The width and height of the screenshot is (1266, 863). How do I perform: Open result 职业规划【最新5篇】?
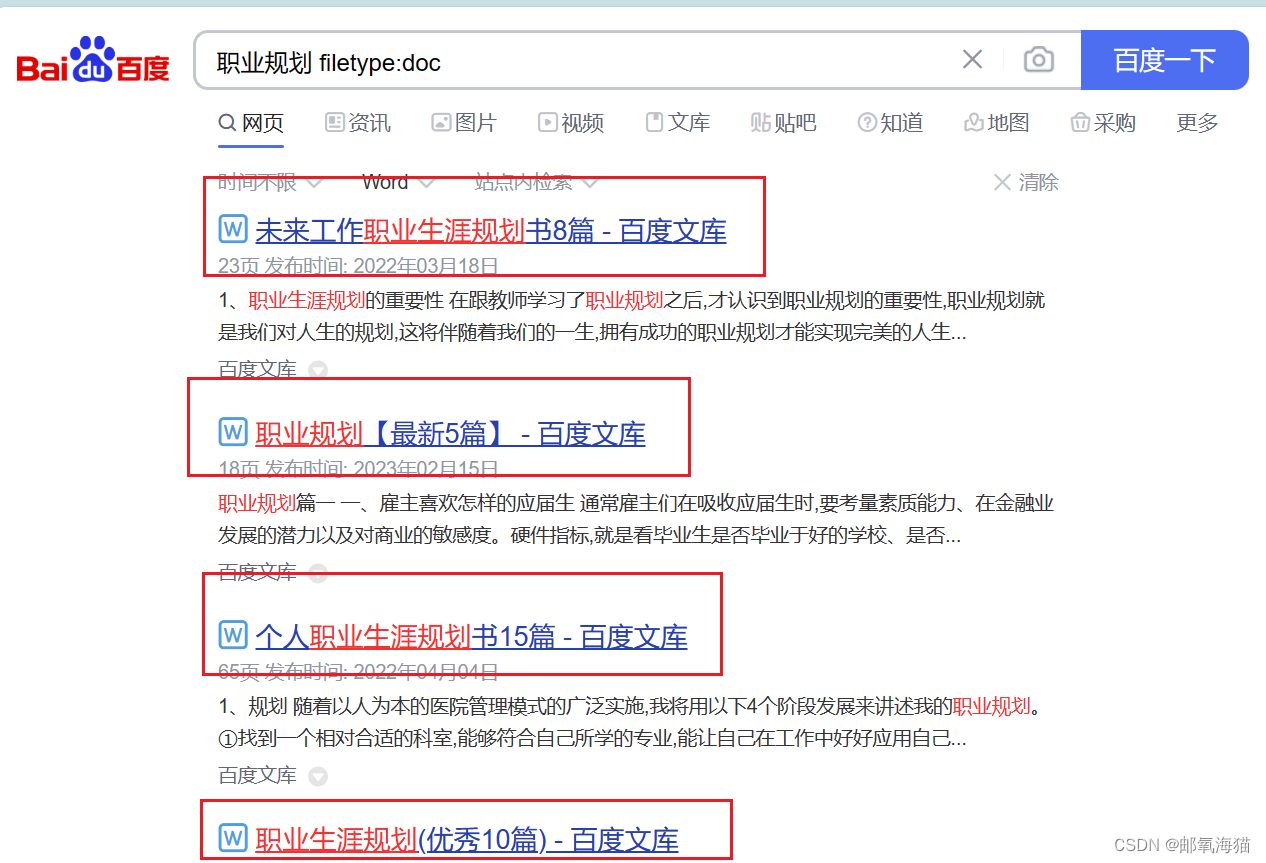click(x=450, y=433)
